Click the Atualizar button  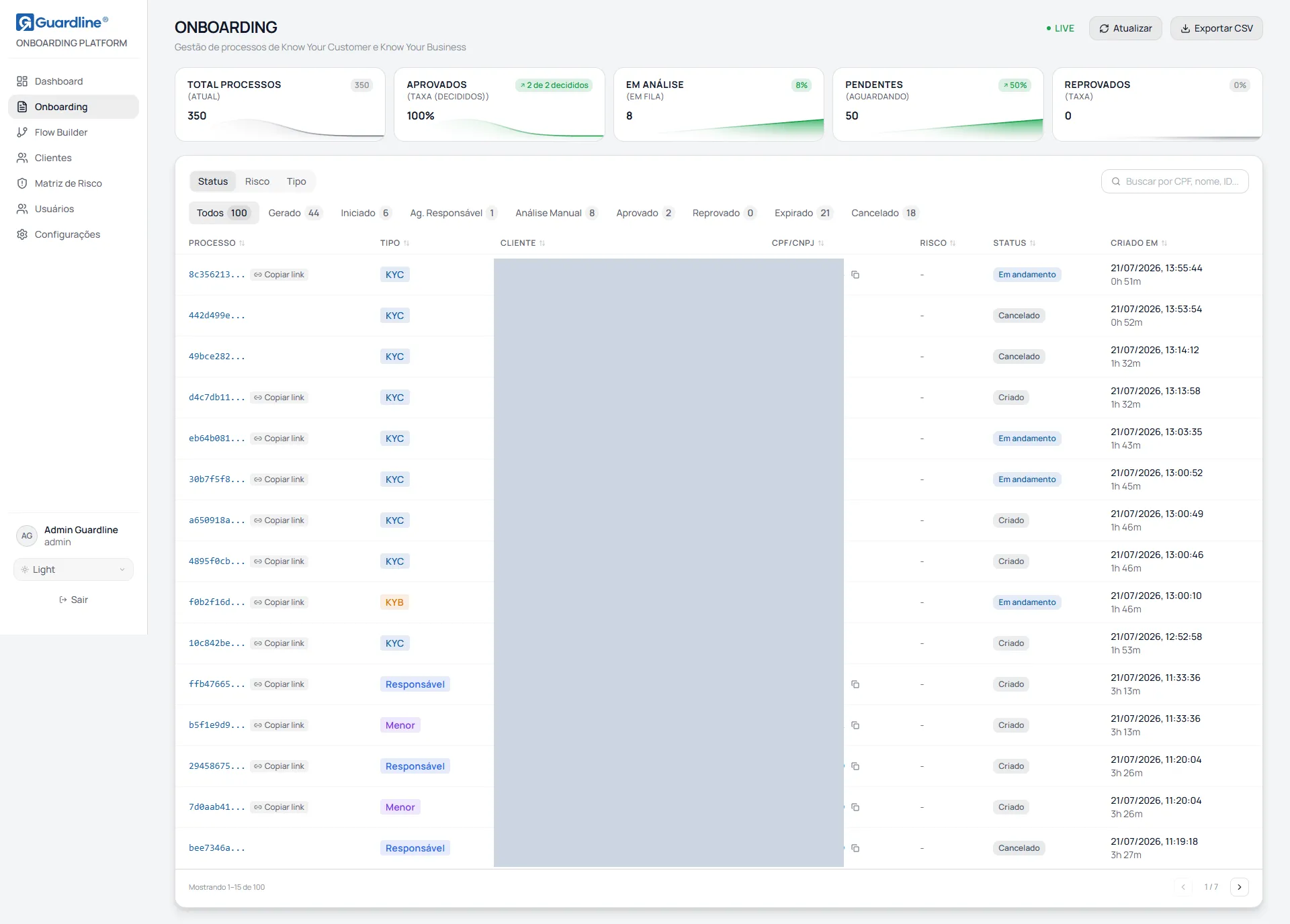click(1125, 28)
